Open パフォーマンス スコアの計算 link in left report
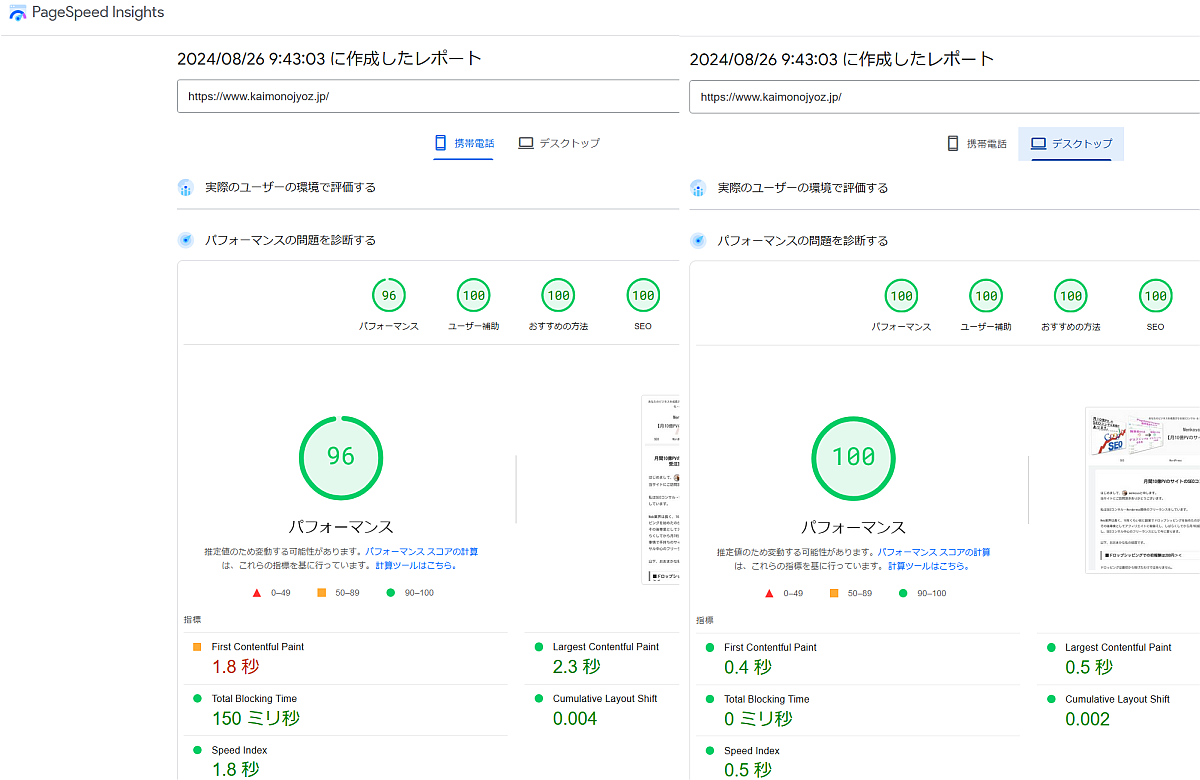 coord(421,552)
